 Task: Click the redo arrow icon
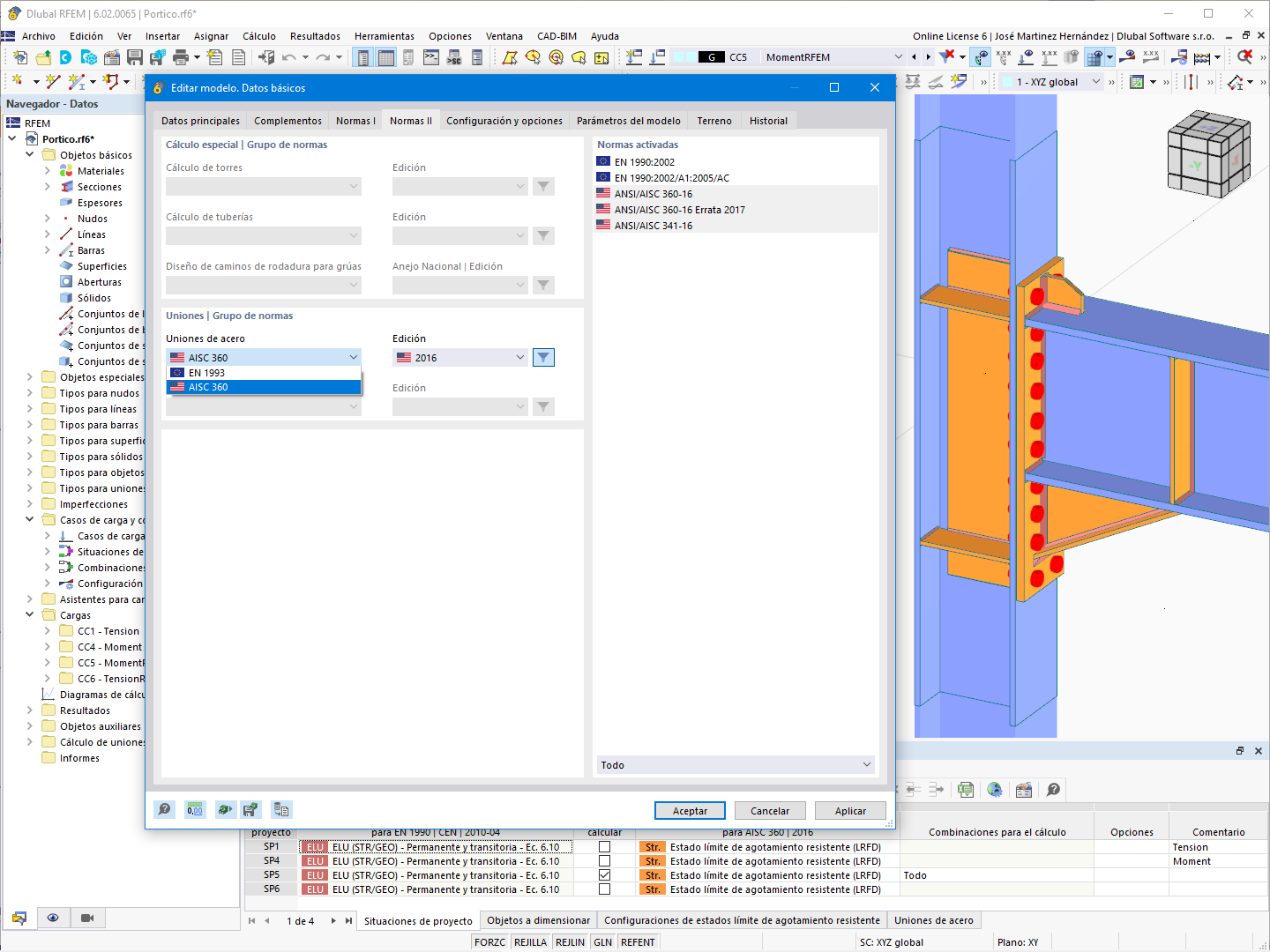point(323,57)
